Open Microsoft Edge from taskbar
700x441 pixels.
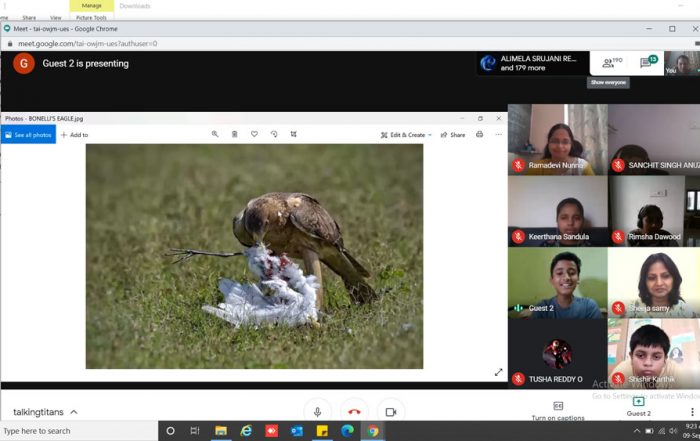(x=347, y=431)
